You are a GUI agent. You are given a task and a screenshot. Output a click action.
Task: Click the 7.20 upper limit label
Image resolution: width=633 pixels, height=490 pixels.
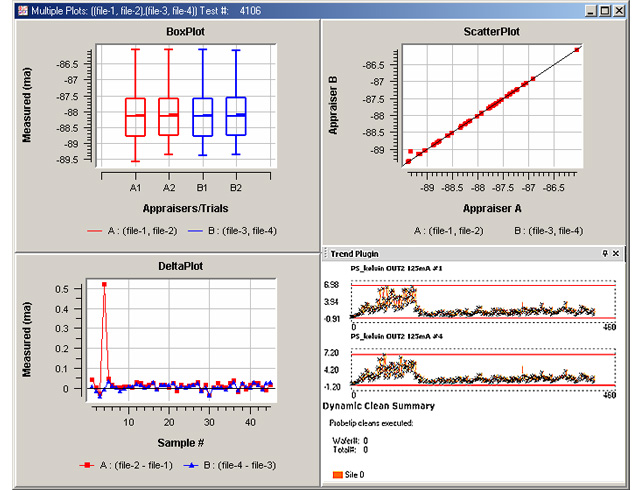click(x=331, y=353)
